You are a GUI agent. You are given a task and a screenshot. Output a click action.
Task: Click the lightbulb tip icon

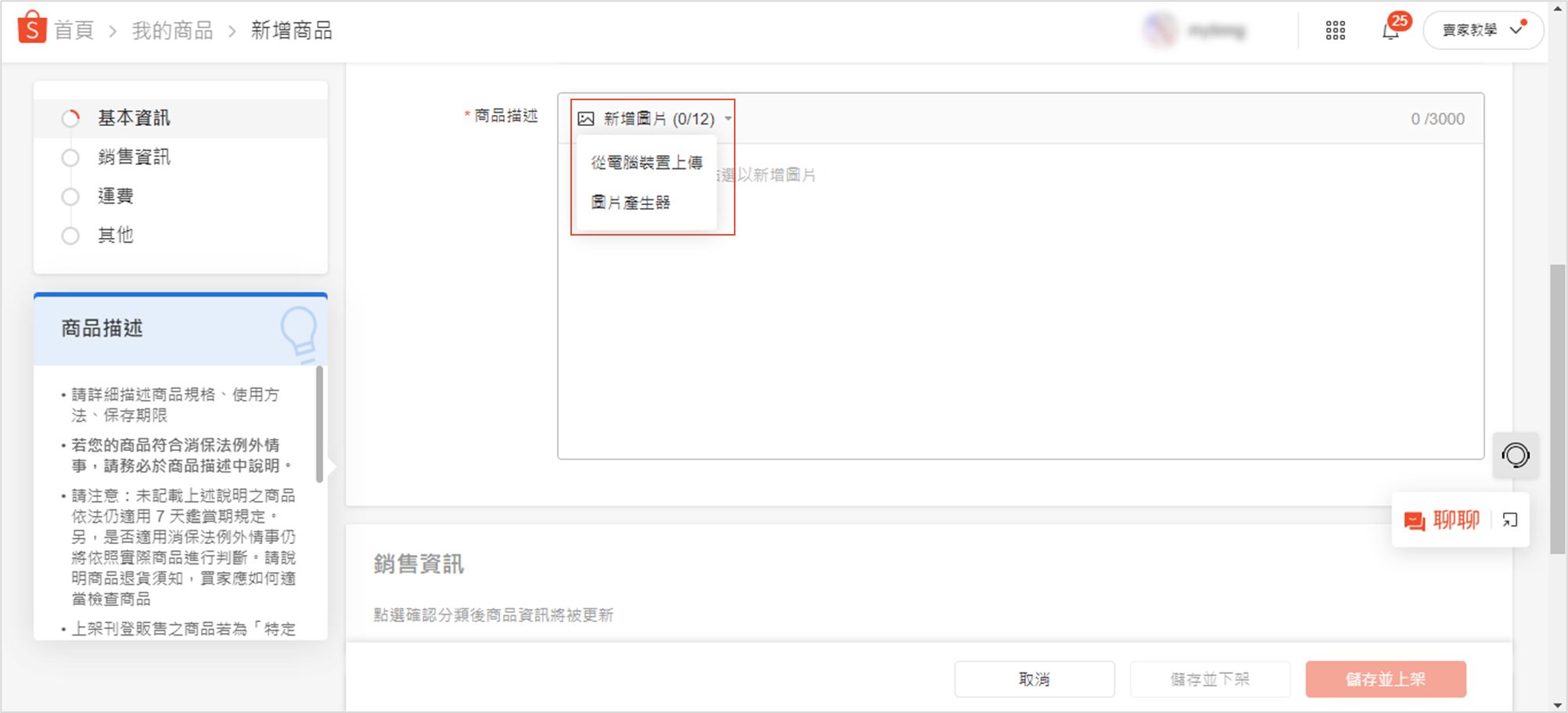point(299,332)
